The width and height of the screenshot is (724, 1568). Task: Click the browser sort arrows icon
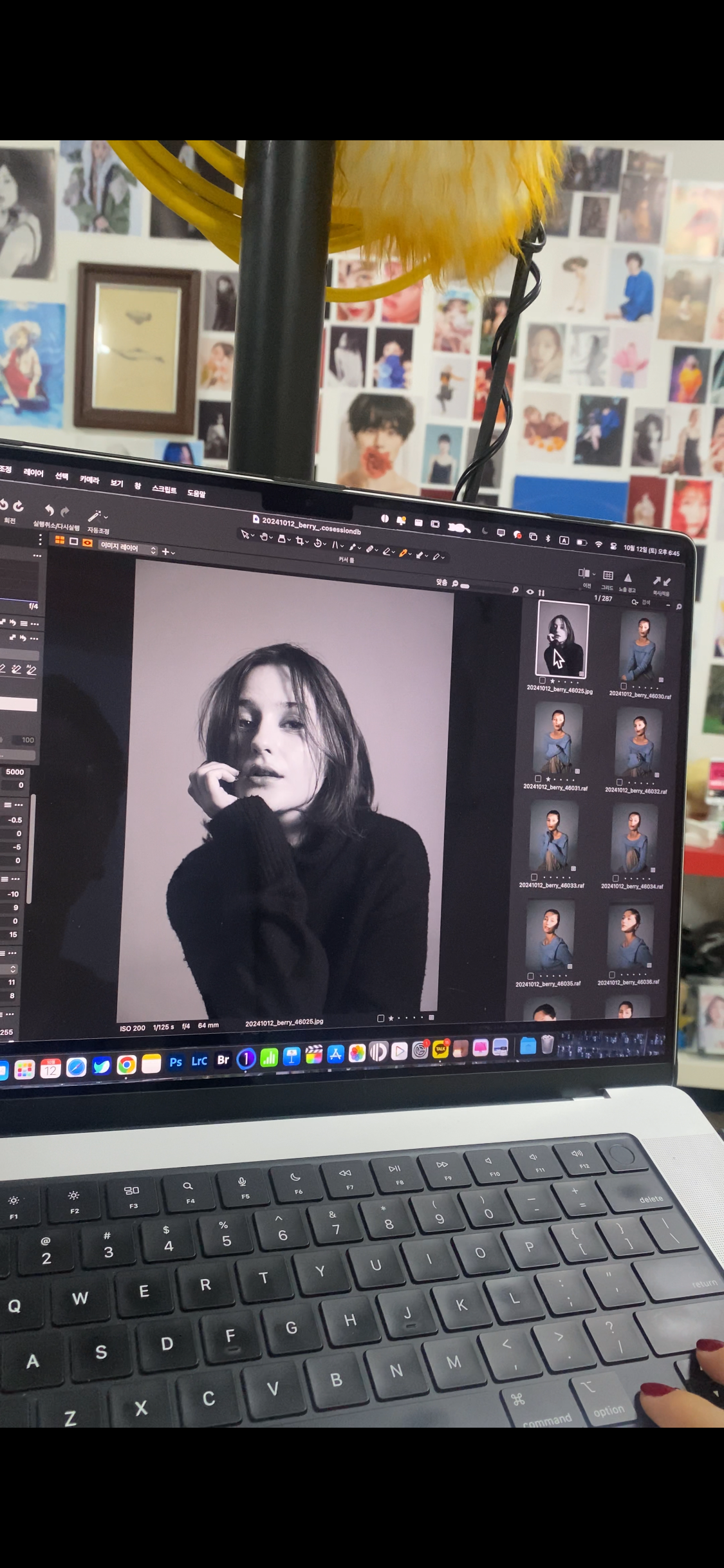541,593
